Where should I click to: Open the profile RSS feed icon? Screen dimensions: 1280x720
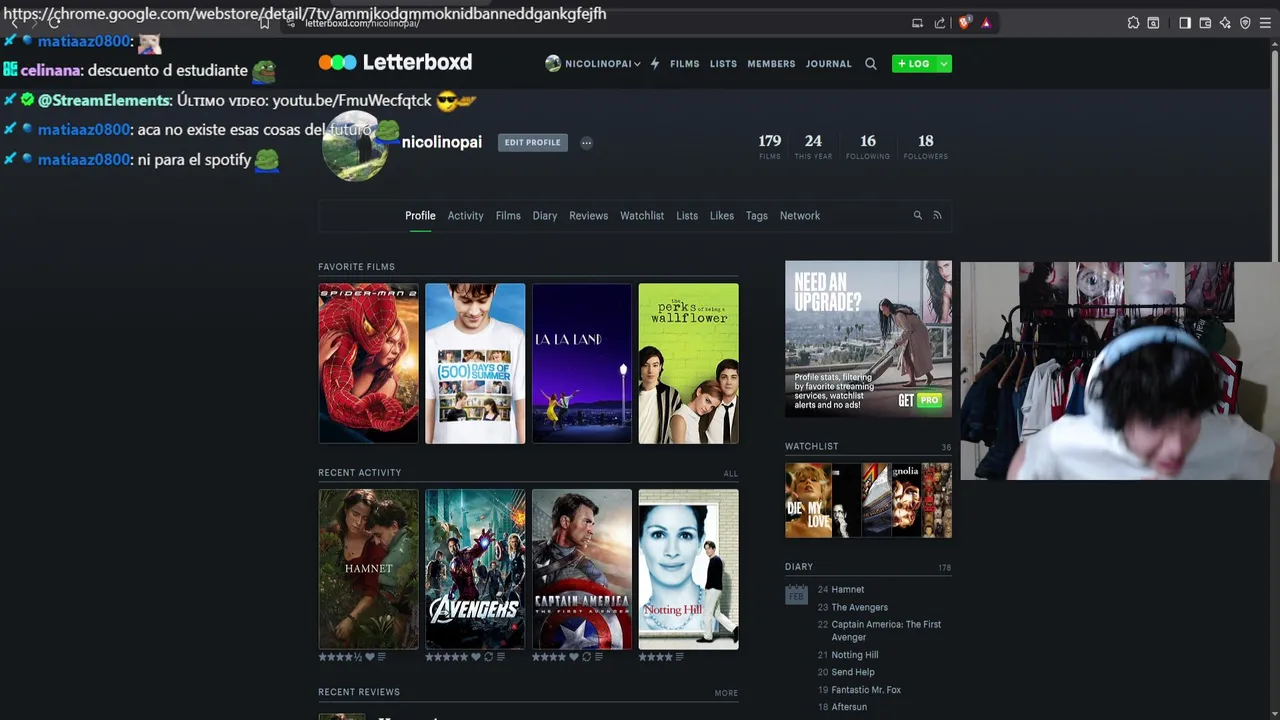(x=937, y=215)
